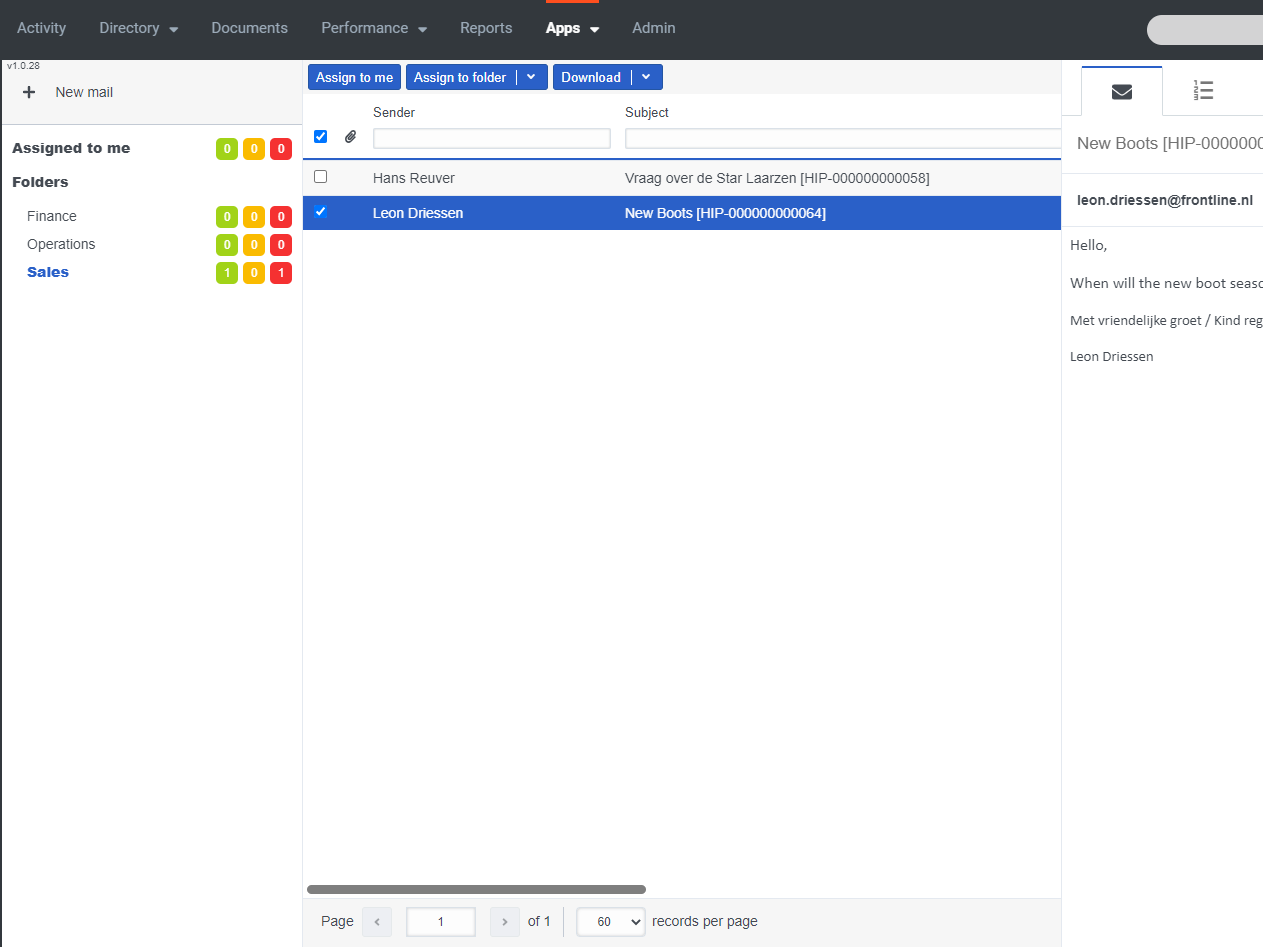Click the paperclip attachment column icon
Viewport: 1263px width, 947px height.
coord(350,137)
